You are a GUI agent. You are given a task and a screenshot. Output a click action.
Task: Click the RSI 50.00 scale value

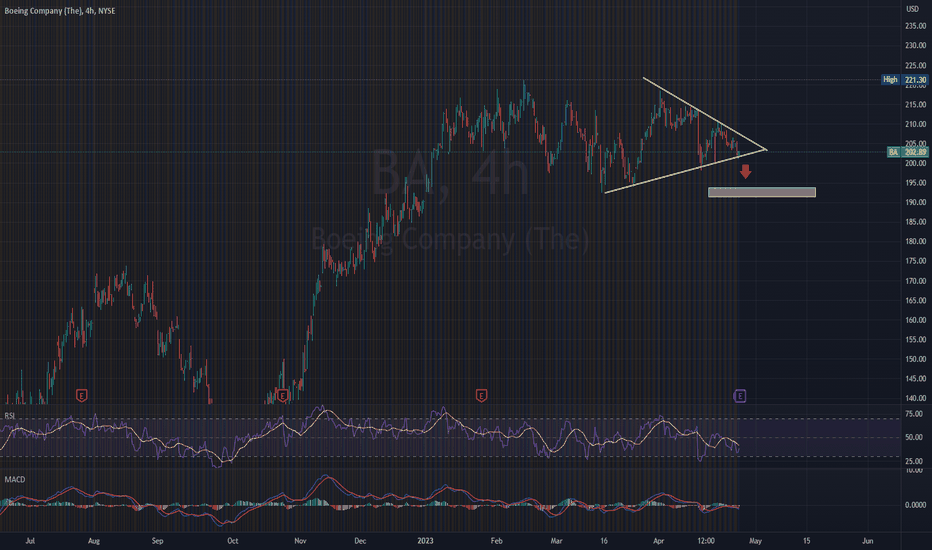(914, 437)
